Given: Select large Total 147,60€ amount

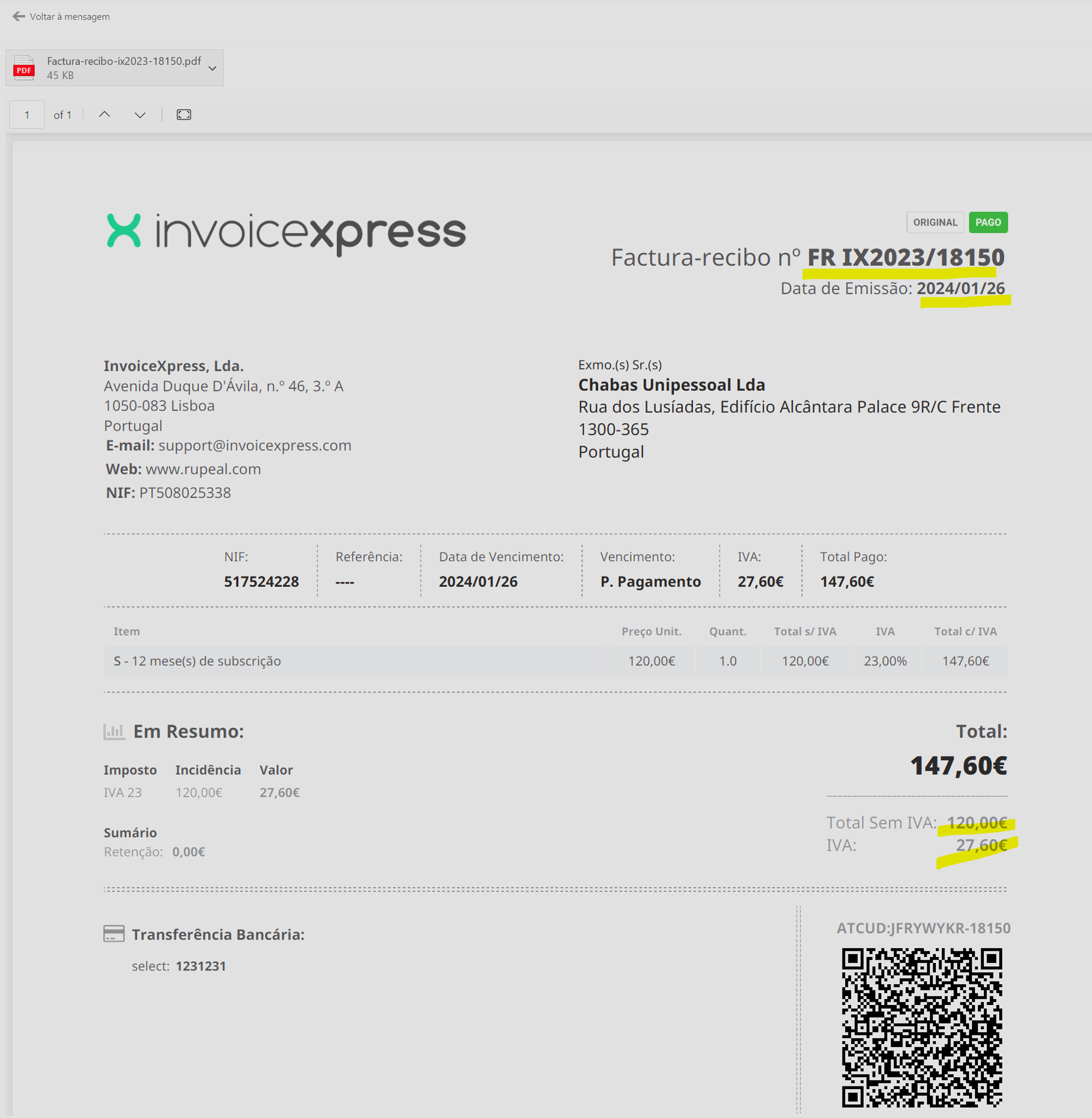Looking at the screenshot, I should [958, 765].
